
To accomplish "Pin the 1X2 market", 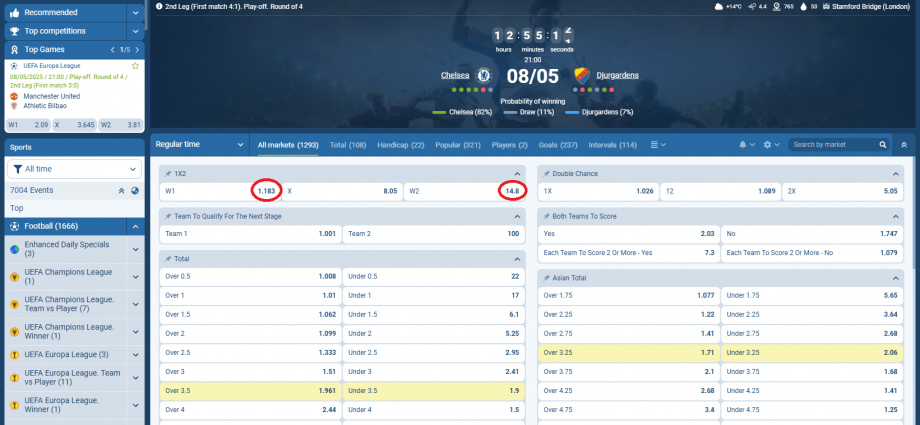I will click(168, 174).
